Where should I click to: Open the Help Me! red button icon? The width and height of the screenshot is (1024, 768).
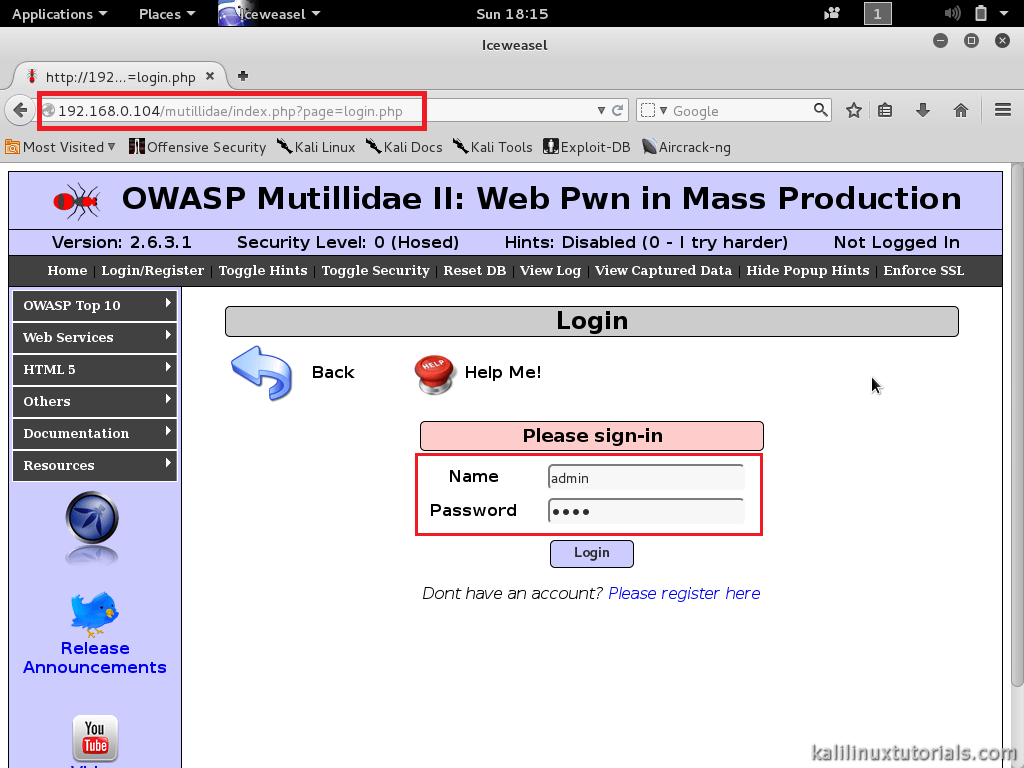coord(434,372)
